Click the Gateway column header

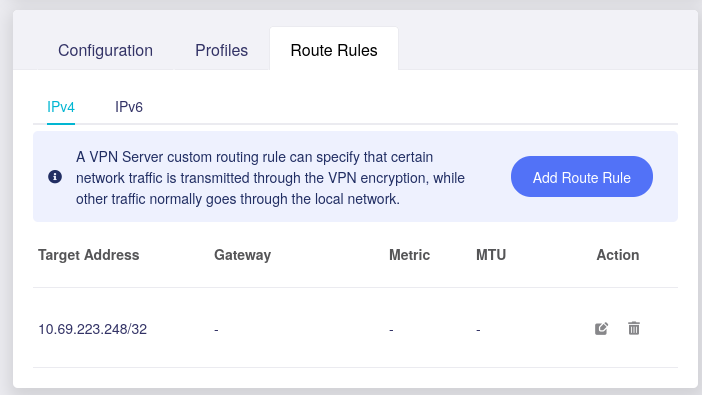pyautogui.click(x=242, y=255)
